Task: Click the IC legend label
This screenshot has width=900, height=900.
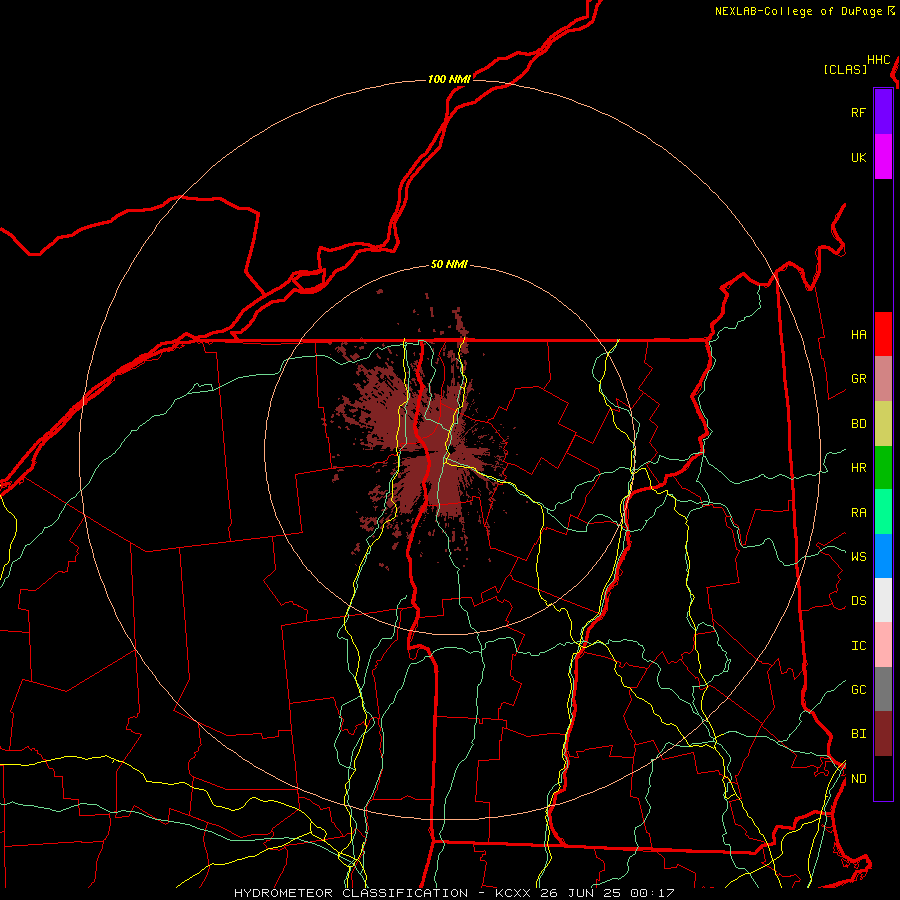Action: tap(858, 646)
